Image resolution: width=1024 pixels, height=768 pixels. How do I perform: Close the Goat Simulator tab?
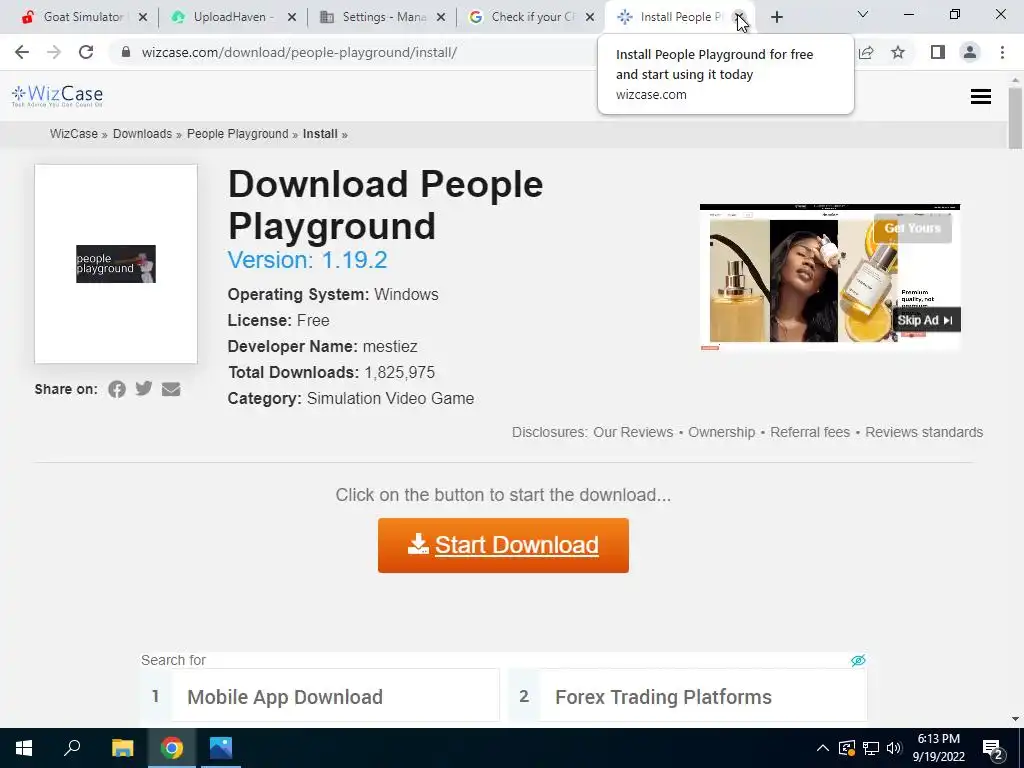point(143,17)
